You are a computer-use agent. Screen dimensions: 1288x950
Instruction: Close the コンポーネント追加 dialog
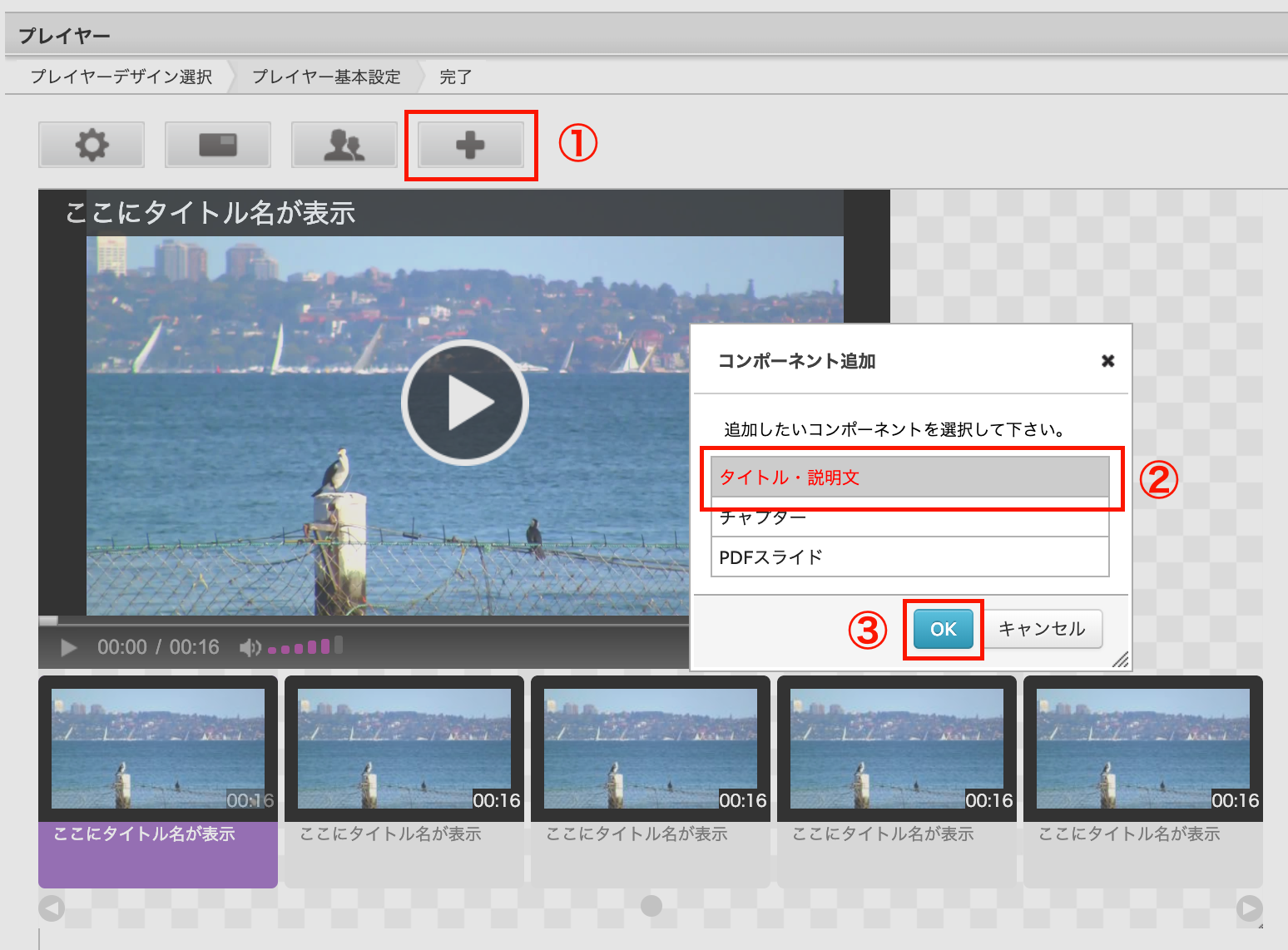pyautogui.click(x=1107, y=361)
